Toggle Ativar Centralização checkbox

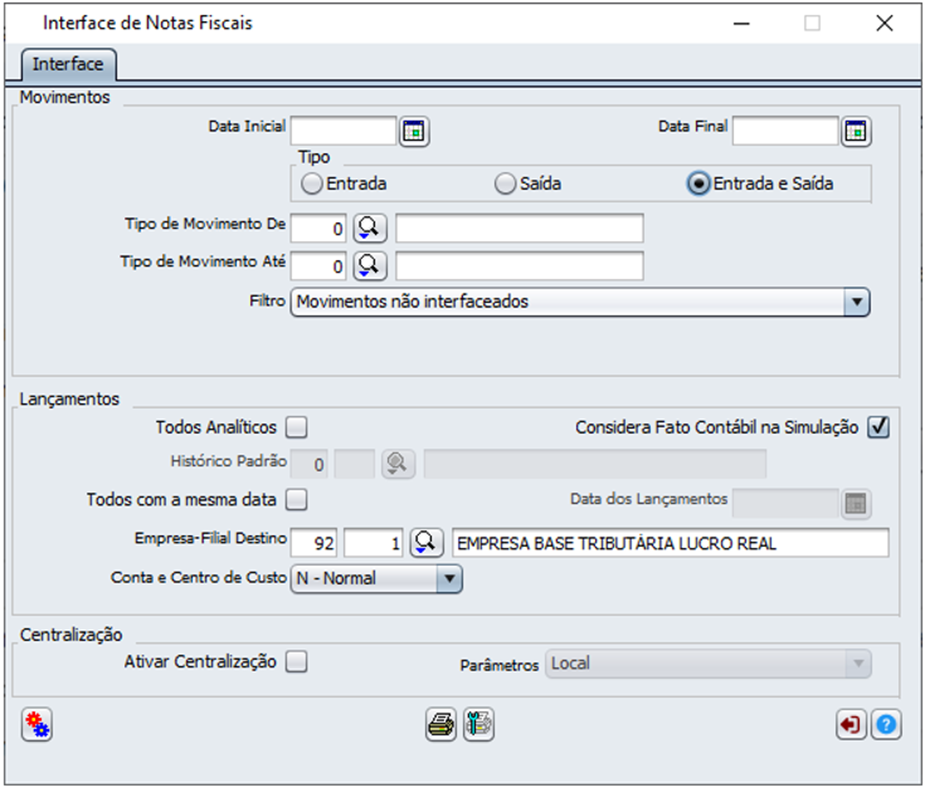297,662
